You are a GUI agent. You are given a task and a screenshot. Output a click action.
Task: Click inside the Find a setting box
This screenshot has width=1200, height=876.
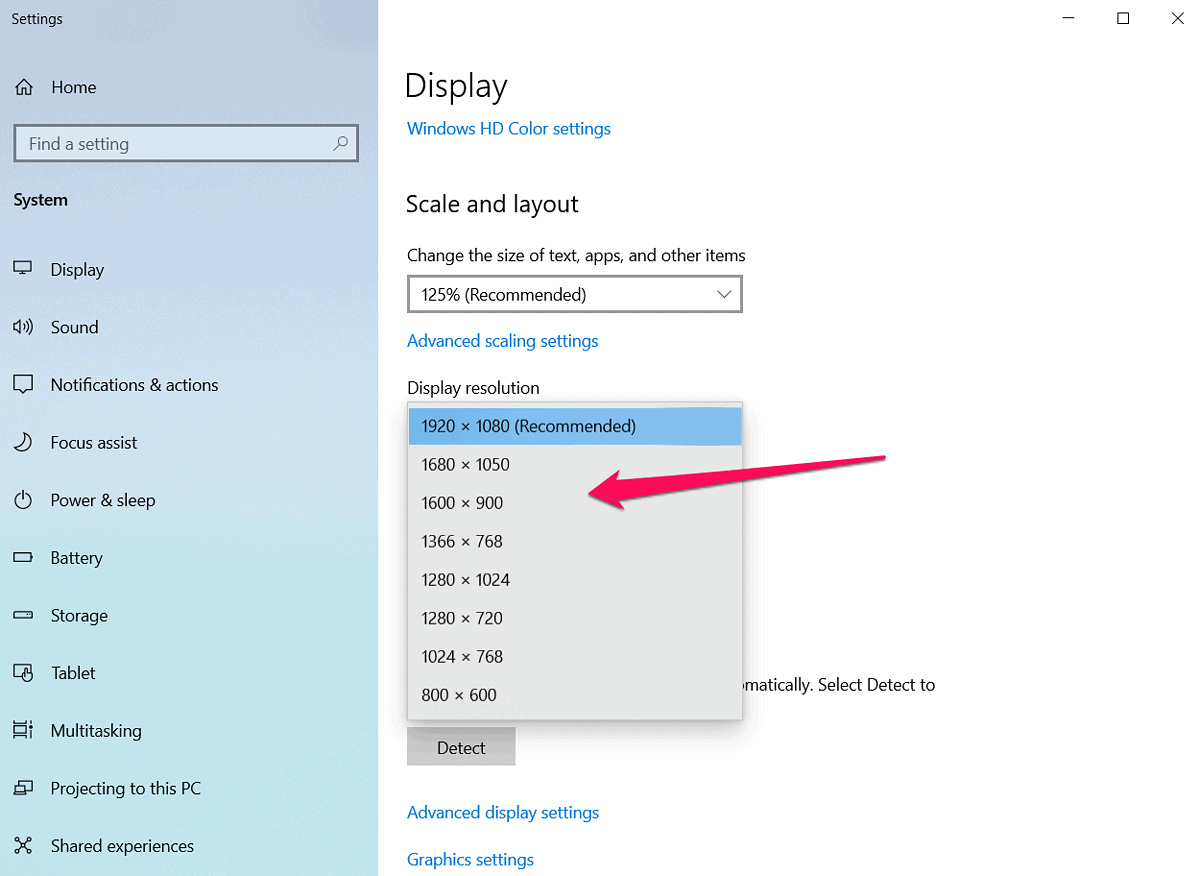click(150, 143)
